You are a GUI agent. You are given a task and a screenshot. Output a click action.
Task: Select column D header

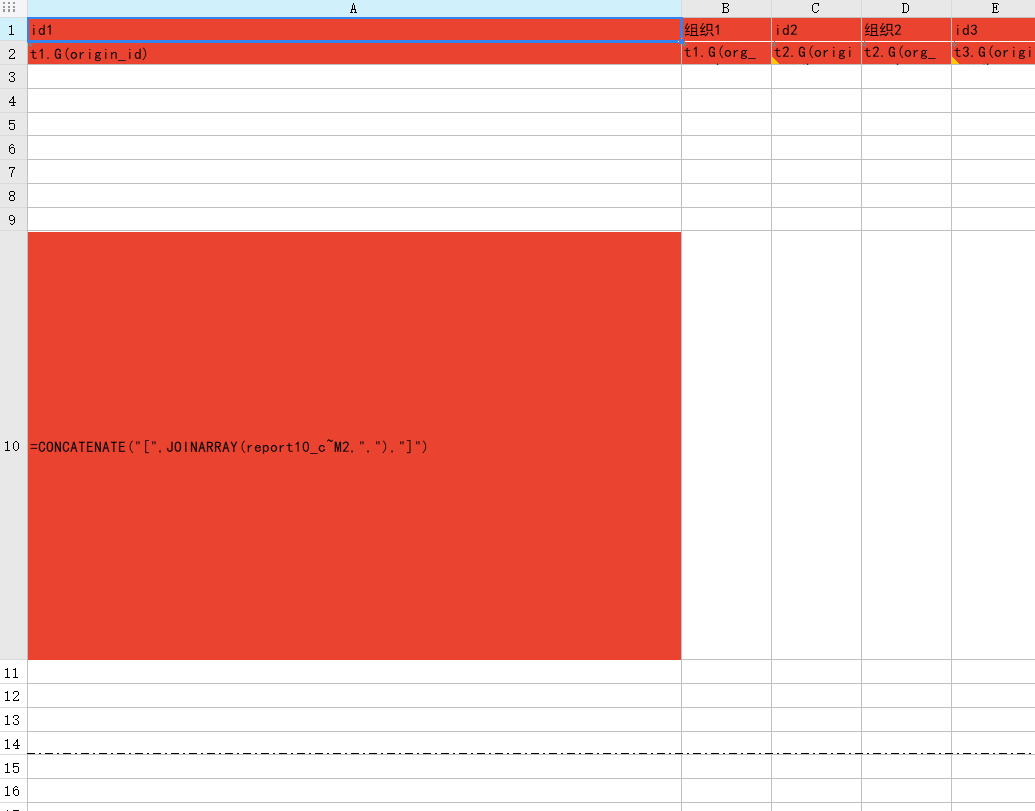coord(906,9)
